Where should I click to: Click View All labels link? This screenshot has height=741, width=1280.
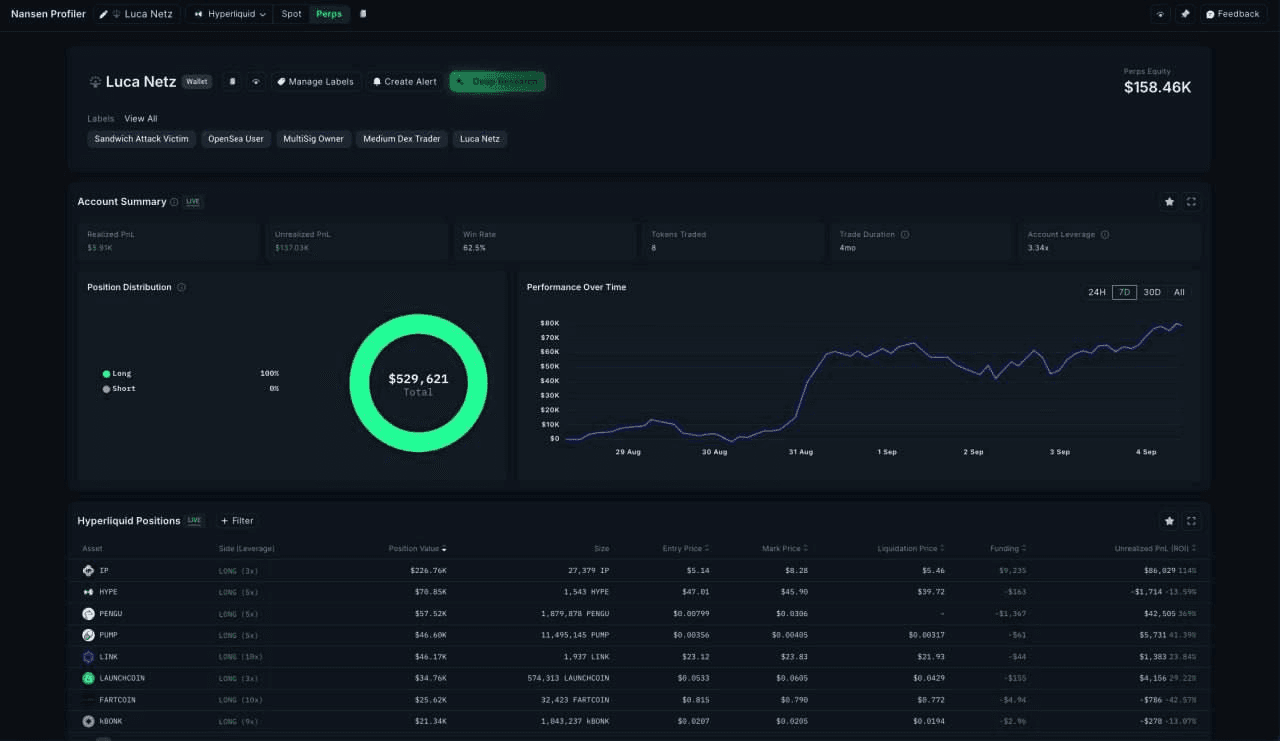pyautogui.click(x=141, y=118)
